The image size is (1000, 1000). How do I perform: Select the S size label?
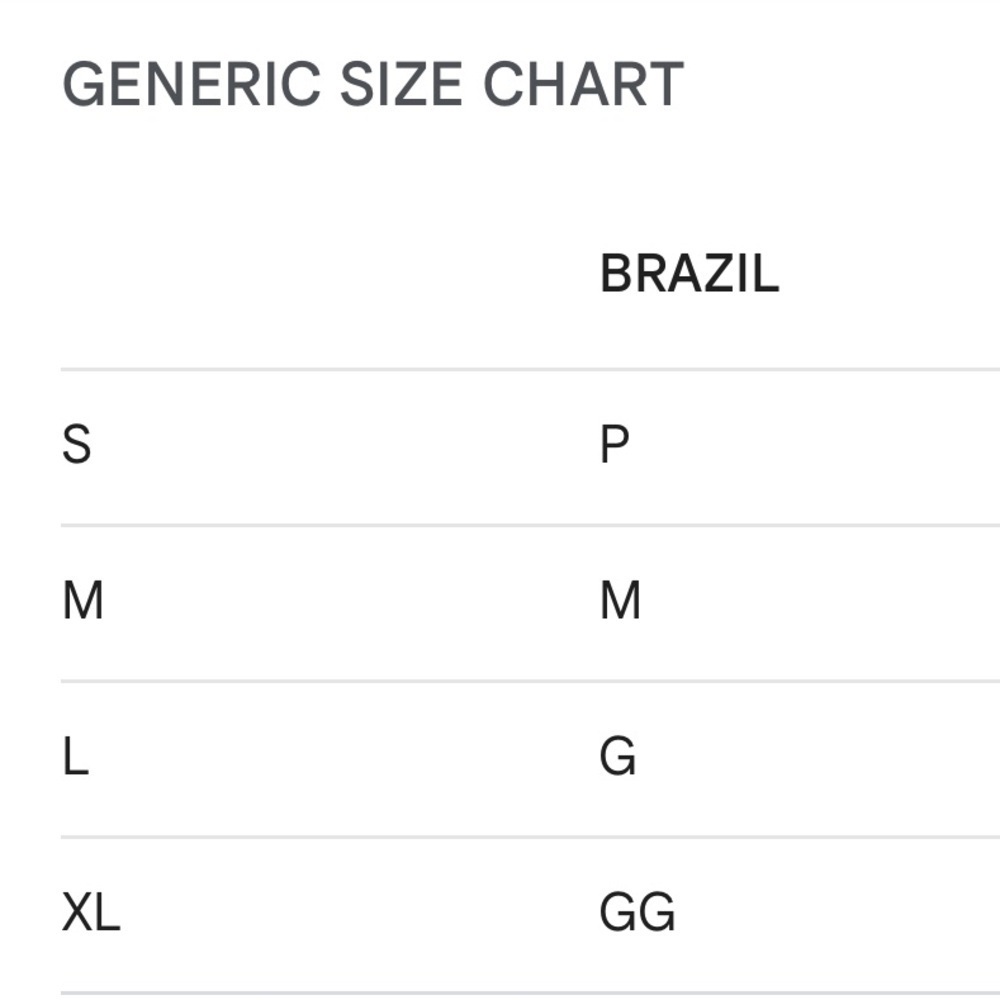click(x=77, y=445)
